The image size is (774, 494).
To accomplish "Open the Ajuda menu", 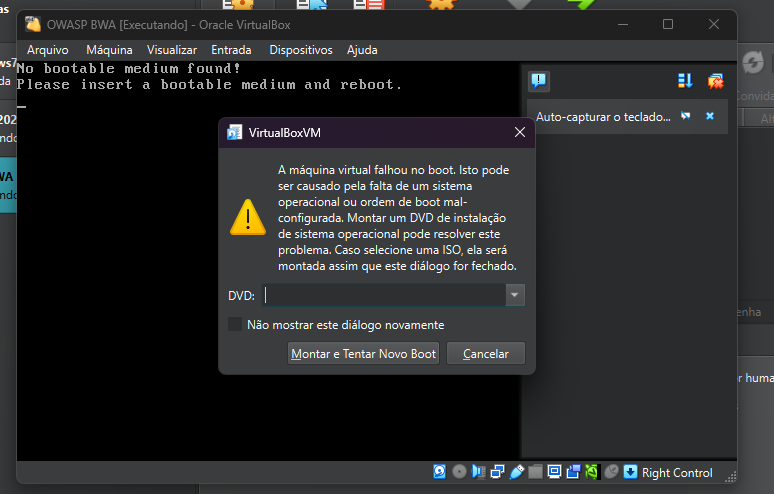I will coord(362,50).
